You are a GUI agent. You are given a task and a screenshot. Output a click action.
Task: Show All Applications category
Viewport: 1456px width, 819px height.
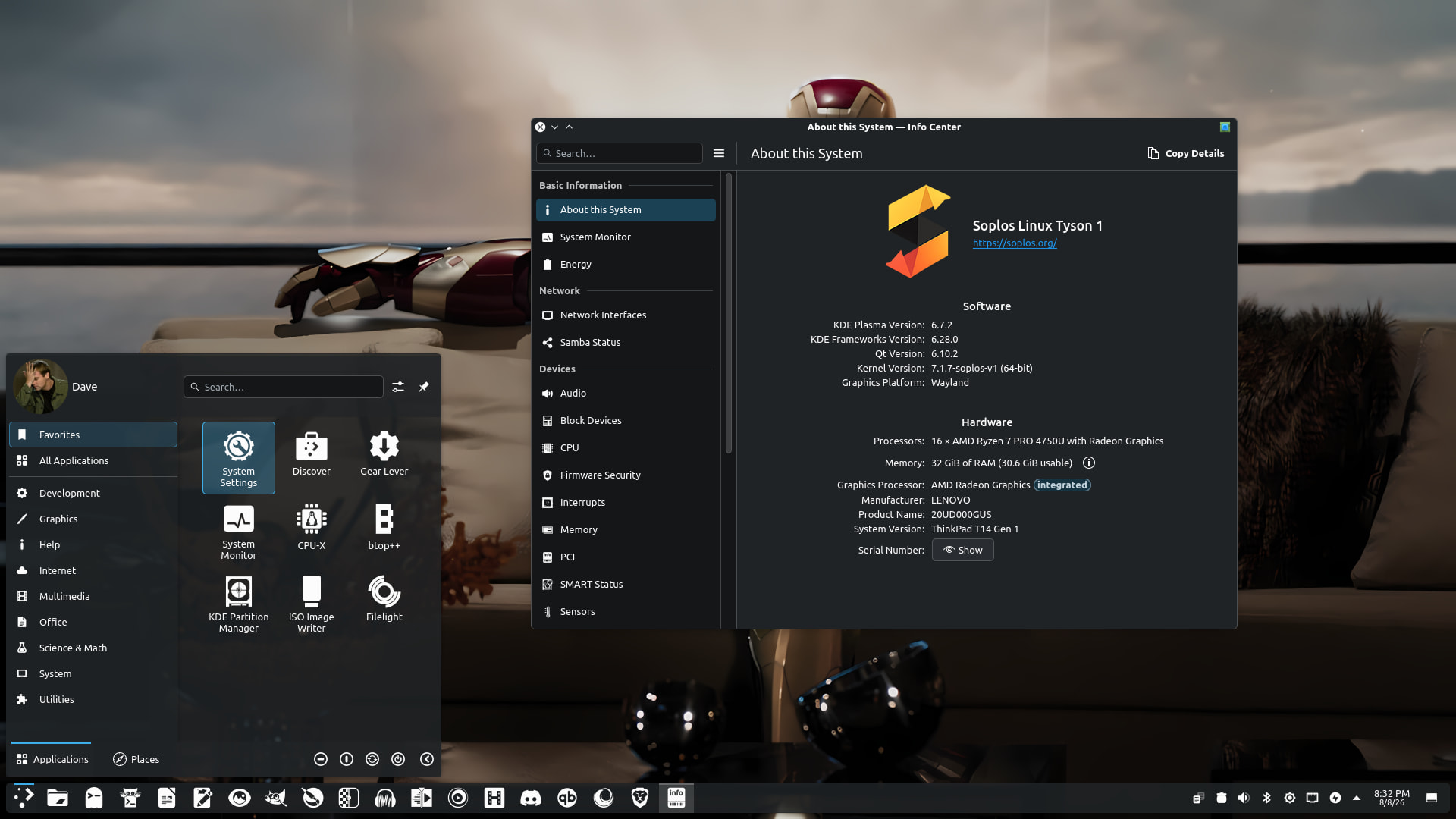point(93,460)
